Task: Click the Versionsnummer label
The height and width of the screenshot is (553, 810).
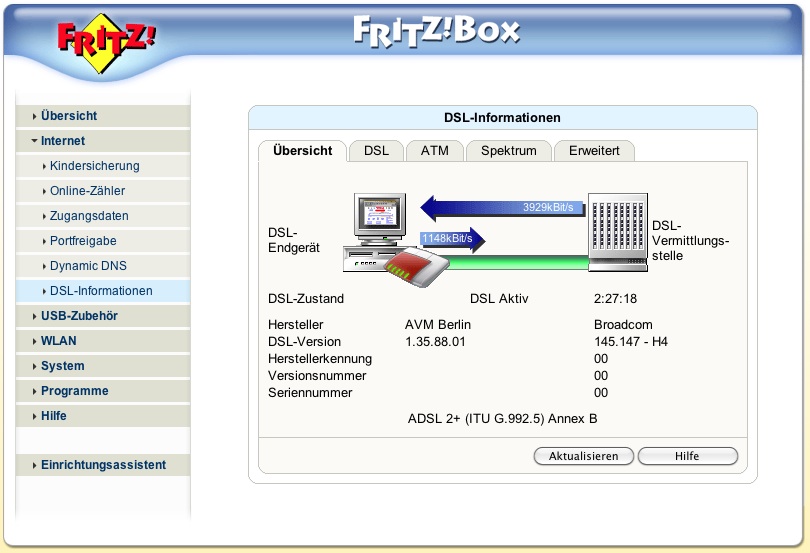Action: (317, 376)
